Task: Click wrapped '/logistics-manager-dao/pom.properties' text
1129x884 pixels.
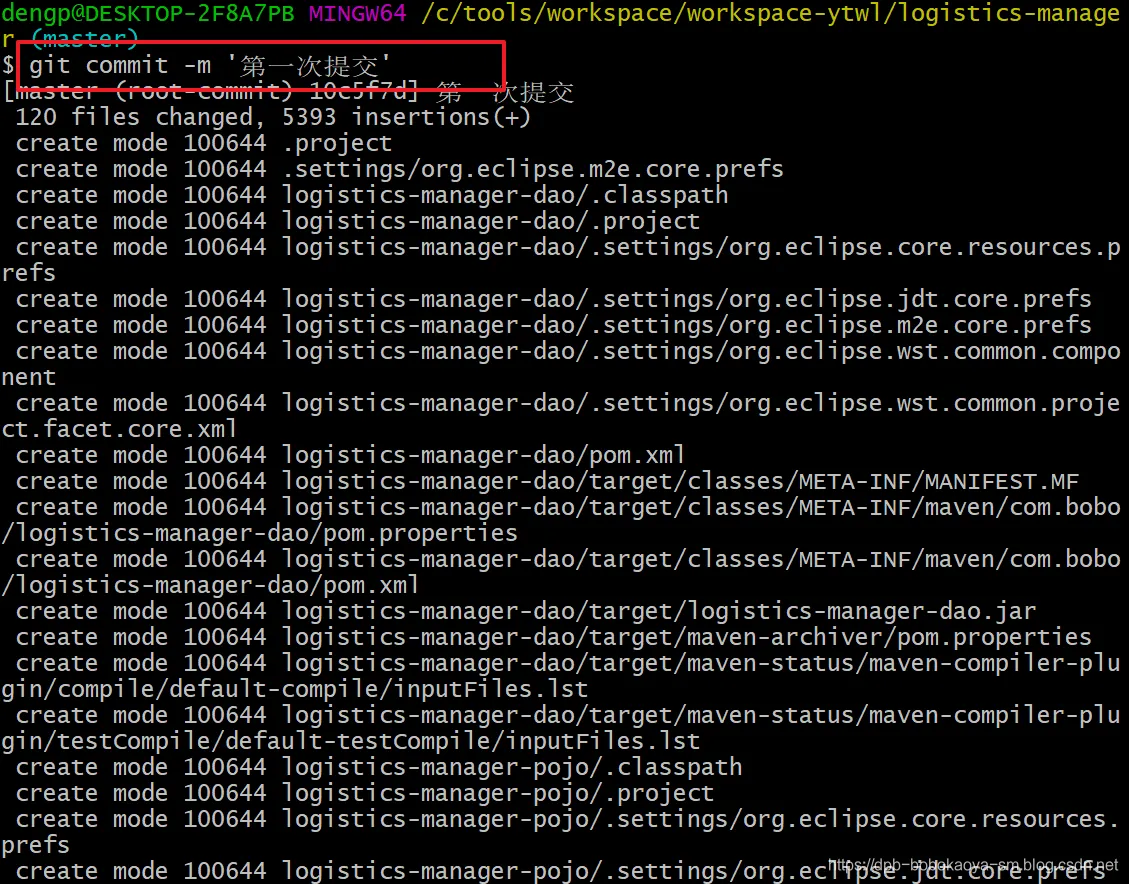Action: 259,533
